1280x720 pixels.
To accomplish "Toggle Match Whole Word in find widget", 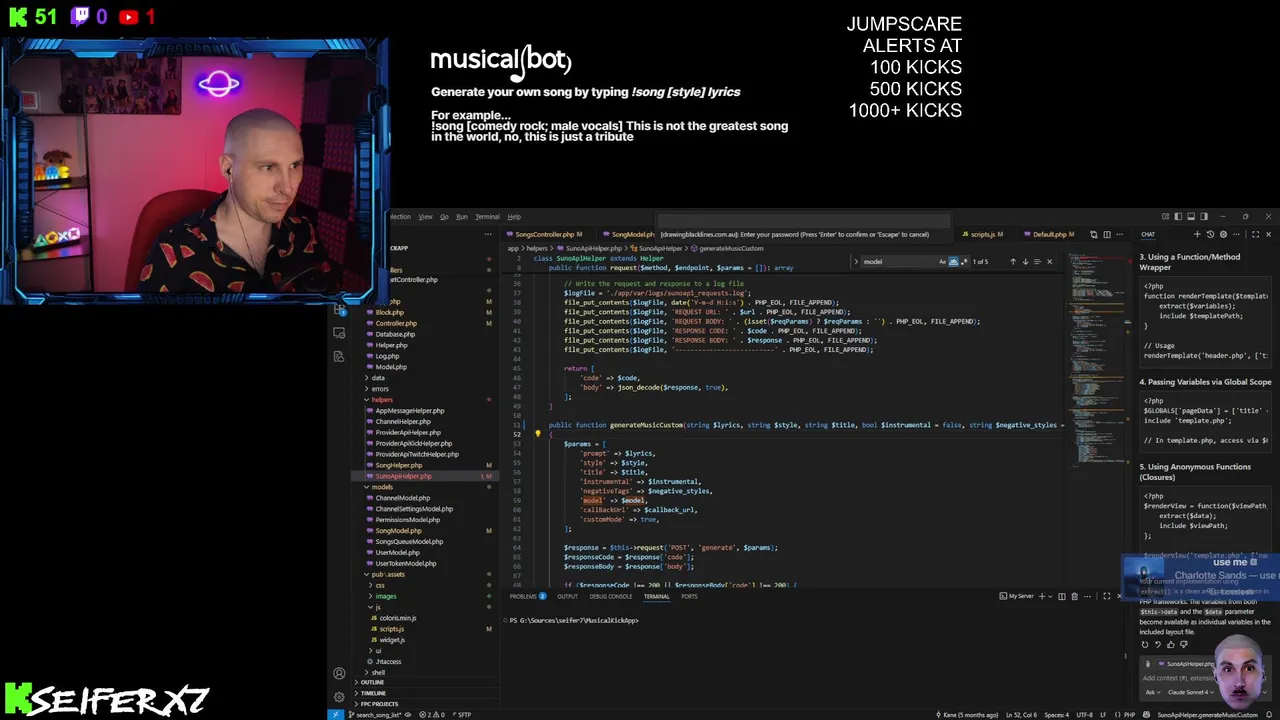I will point(953,262).
